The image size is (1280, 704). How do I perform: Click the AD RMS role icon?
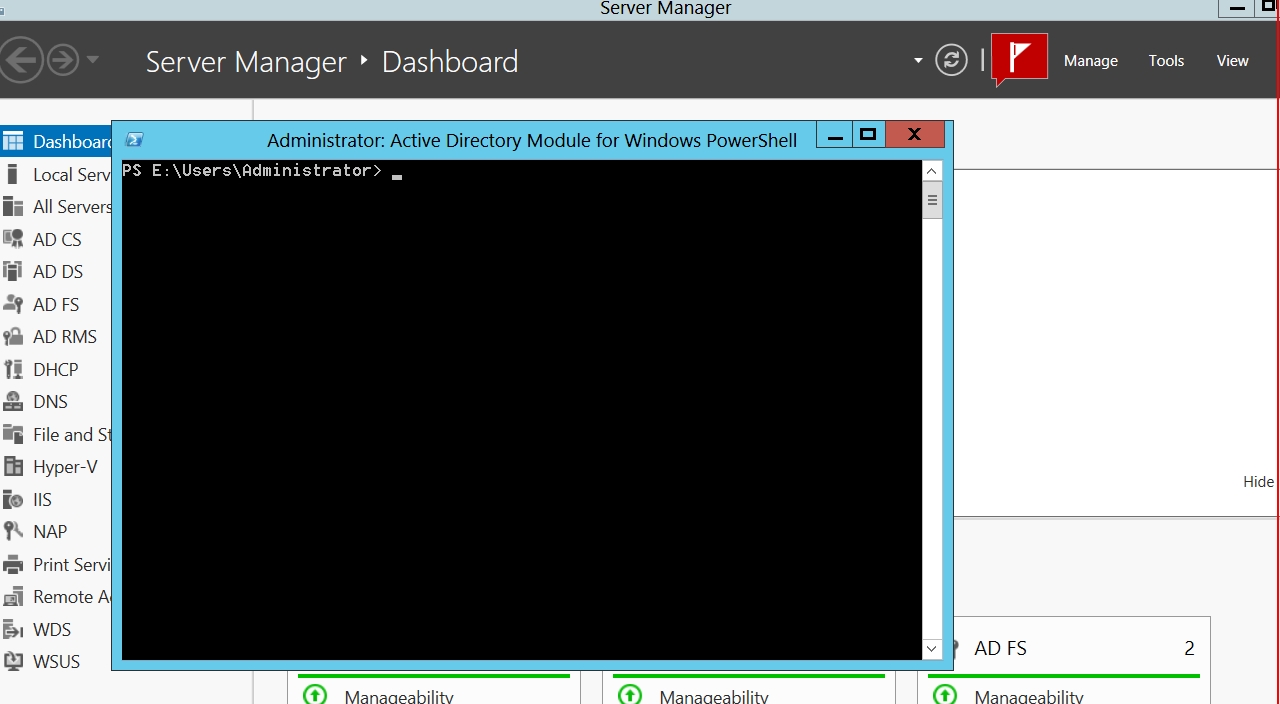[13, 336]
